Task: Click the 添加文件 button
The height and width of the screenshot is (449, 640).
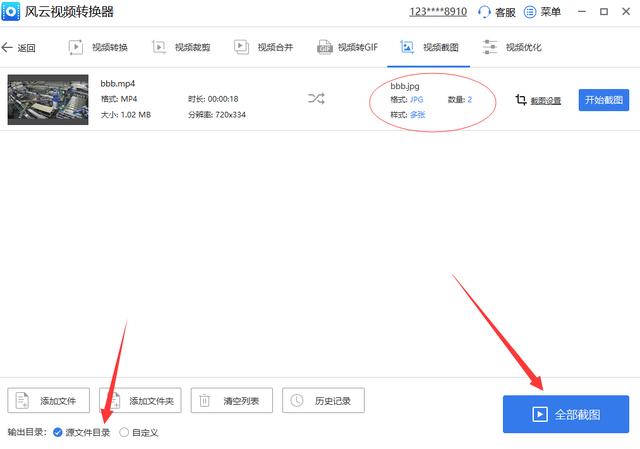Action: pyautogui.click(x=49, y=400)
